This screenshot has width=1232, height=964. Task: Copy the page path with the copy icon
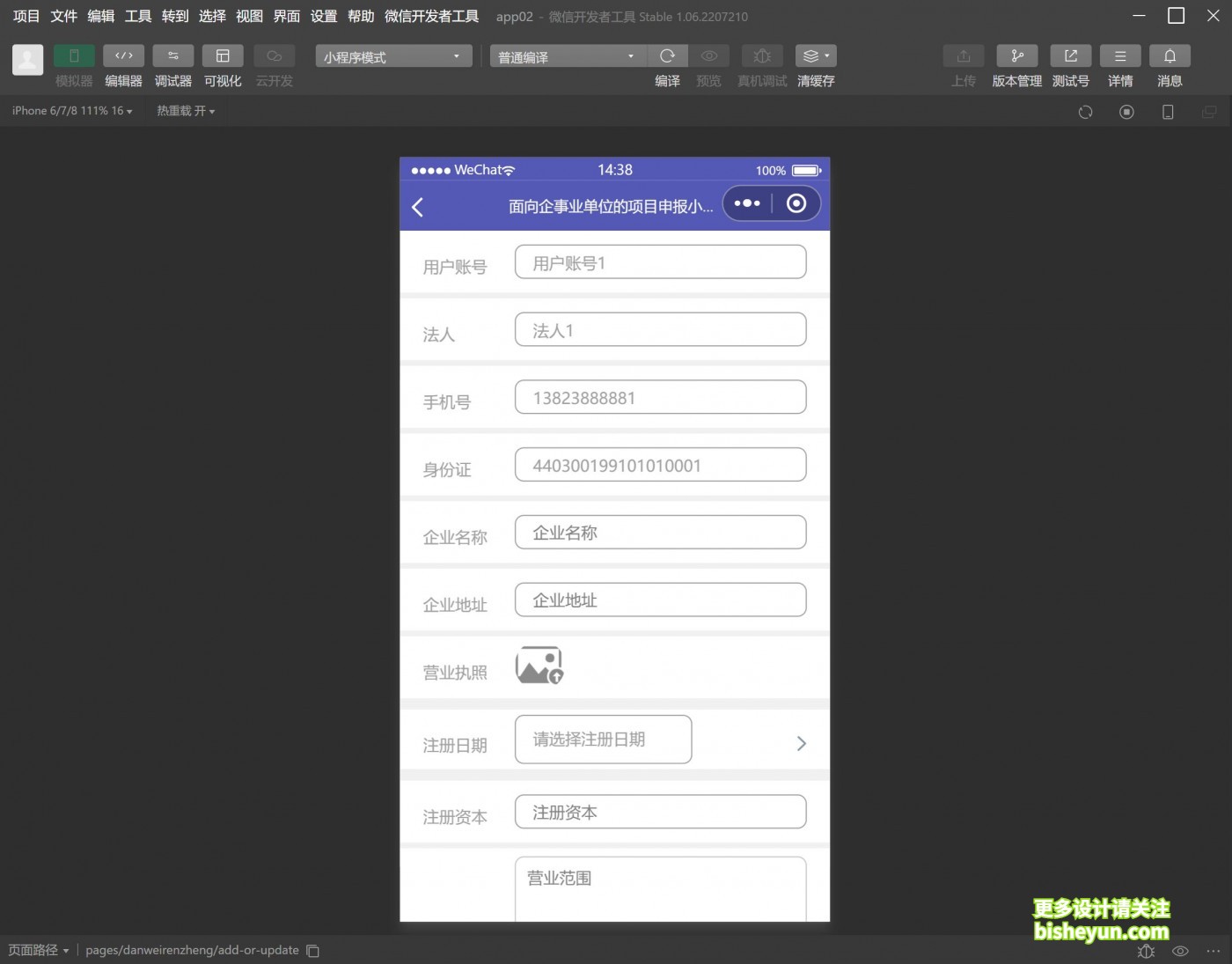pyautogui.click(x=313, y=950)
